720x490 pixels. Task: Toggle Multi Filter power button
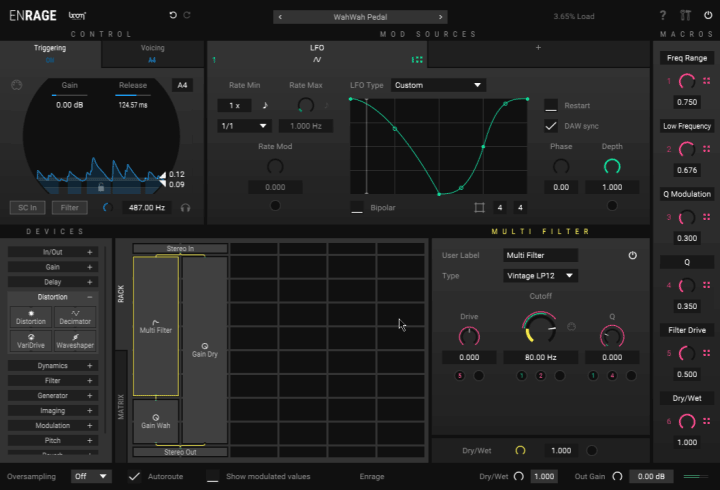(632, 256)
